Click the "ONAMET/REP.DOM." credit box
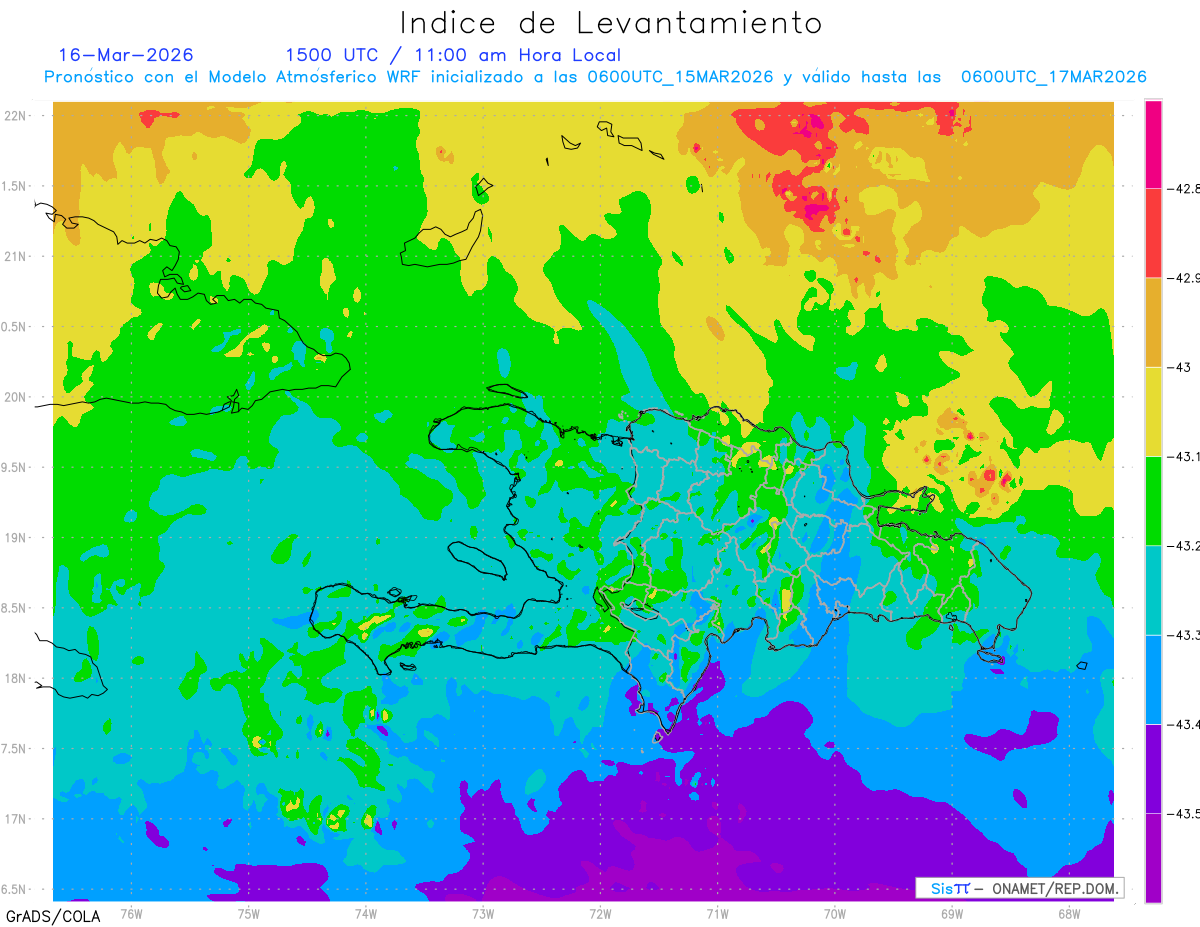1200x927 pixels. (x=1020, y=888)
